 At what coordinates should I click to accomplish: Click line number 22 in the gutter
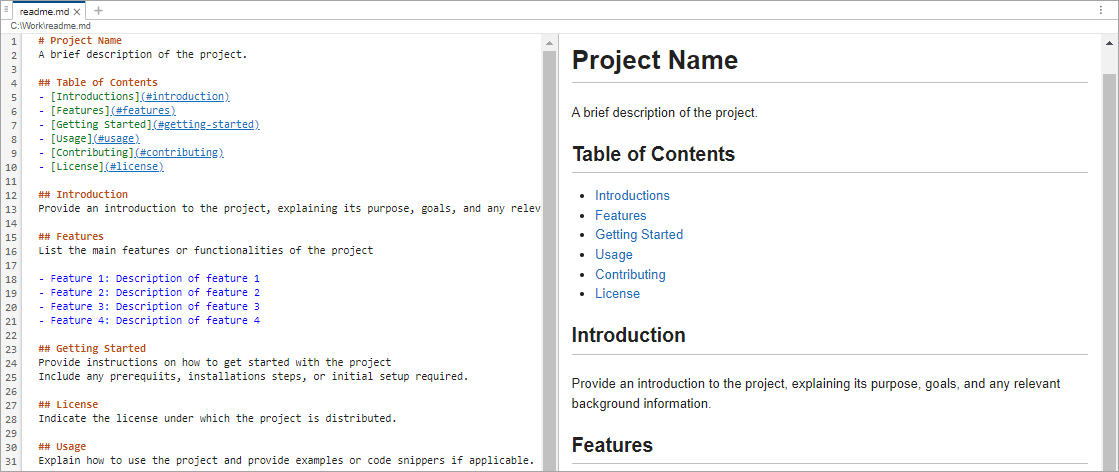tap(13, 335)
